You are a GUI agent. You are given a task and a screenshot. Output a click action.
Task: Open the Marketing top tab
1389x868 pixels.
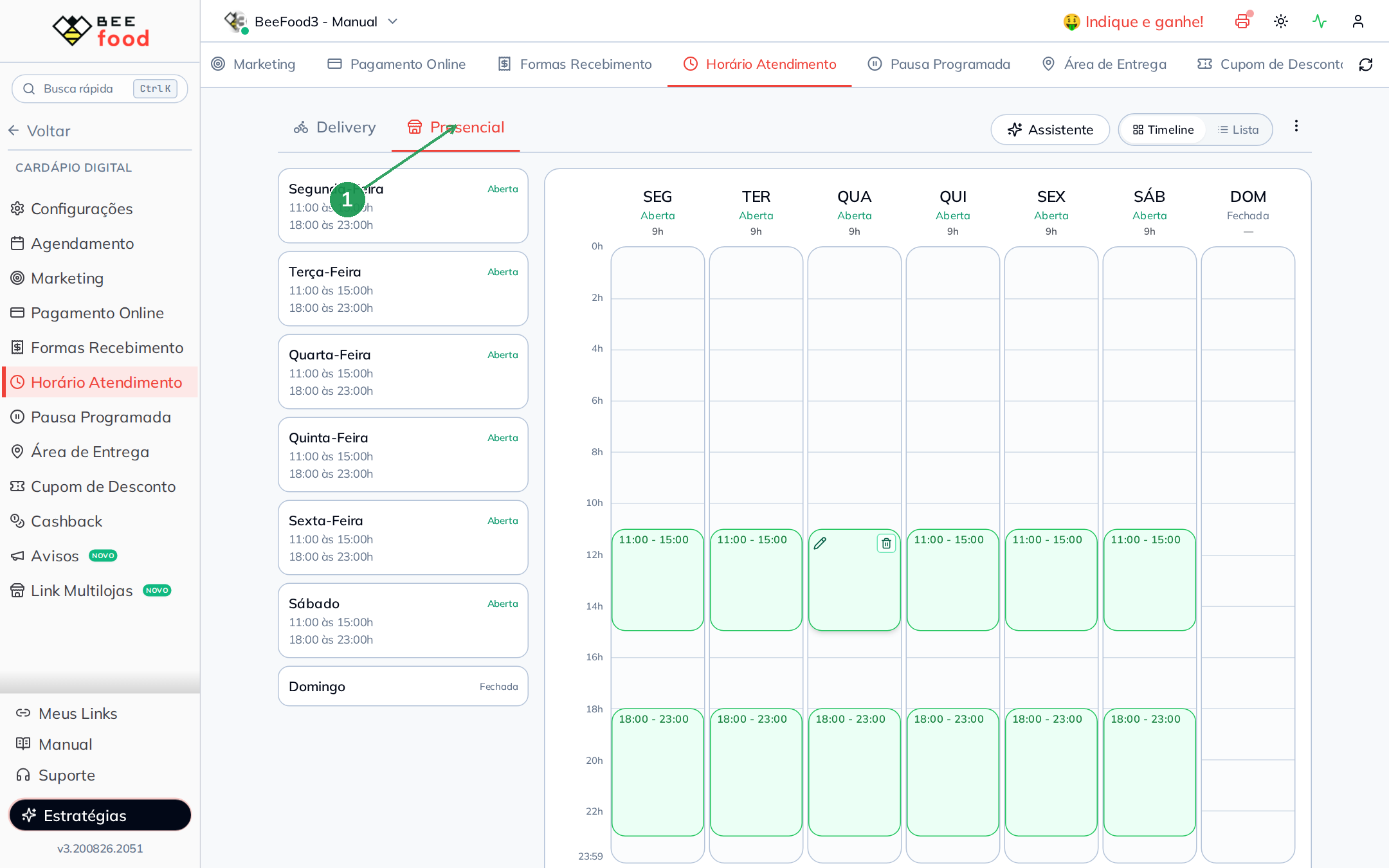253,64
